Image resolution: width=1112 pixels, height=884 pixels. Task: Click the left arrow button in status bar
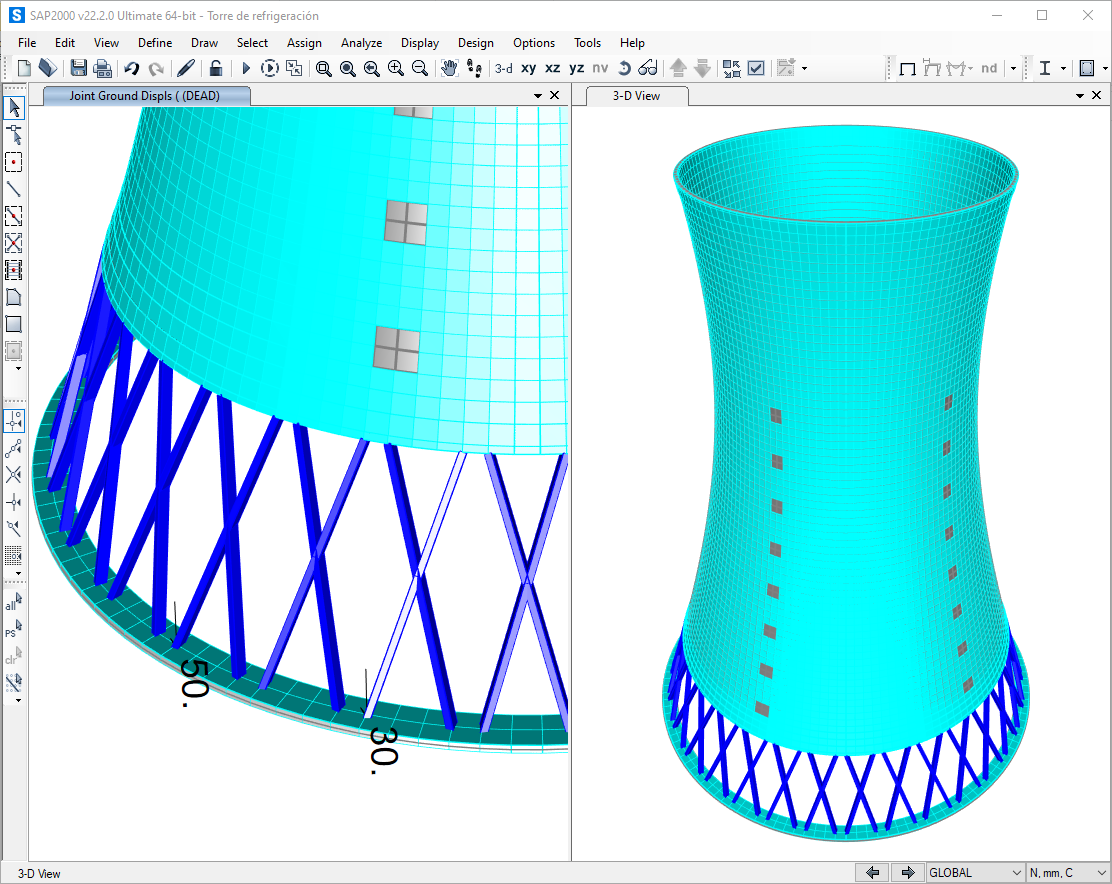(872, 873)
